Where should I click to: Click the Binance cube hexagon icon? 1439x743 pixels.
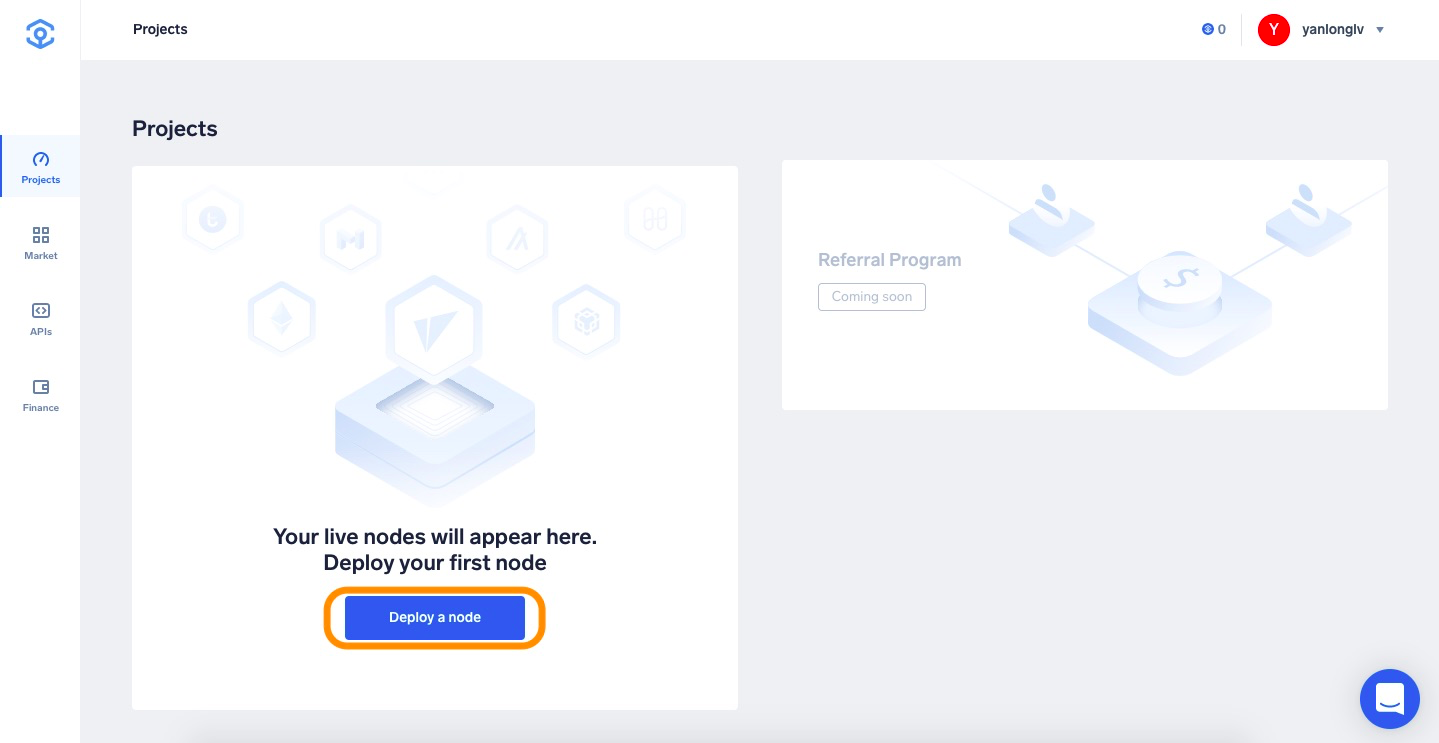pos(586,321)
